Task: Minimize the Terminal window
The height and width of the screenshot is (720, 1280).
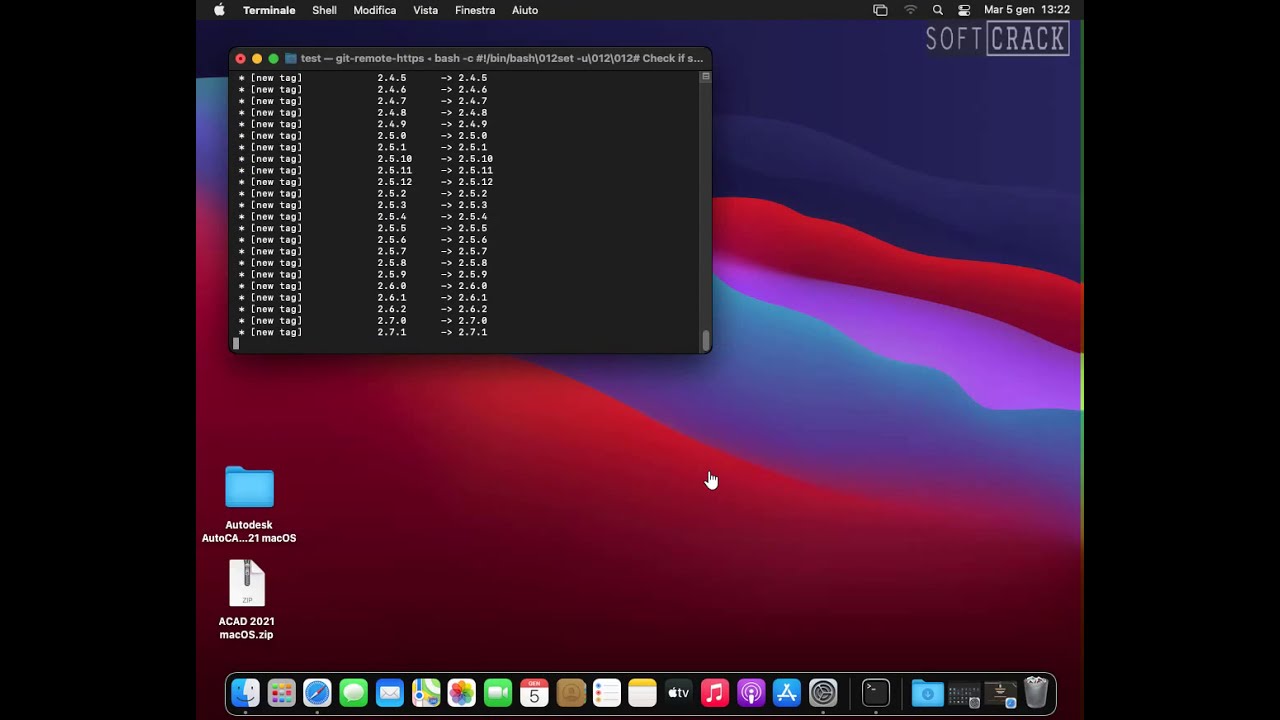Action: click(x=257, y=58)
